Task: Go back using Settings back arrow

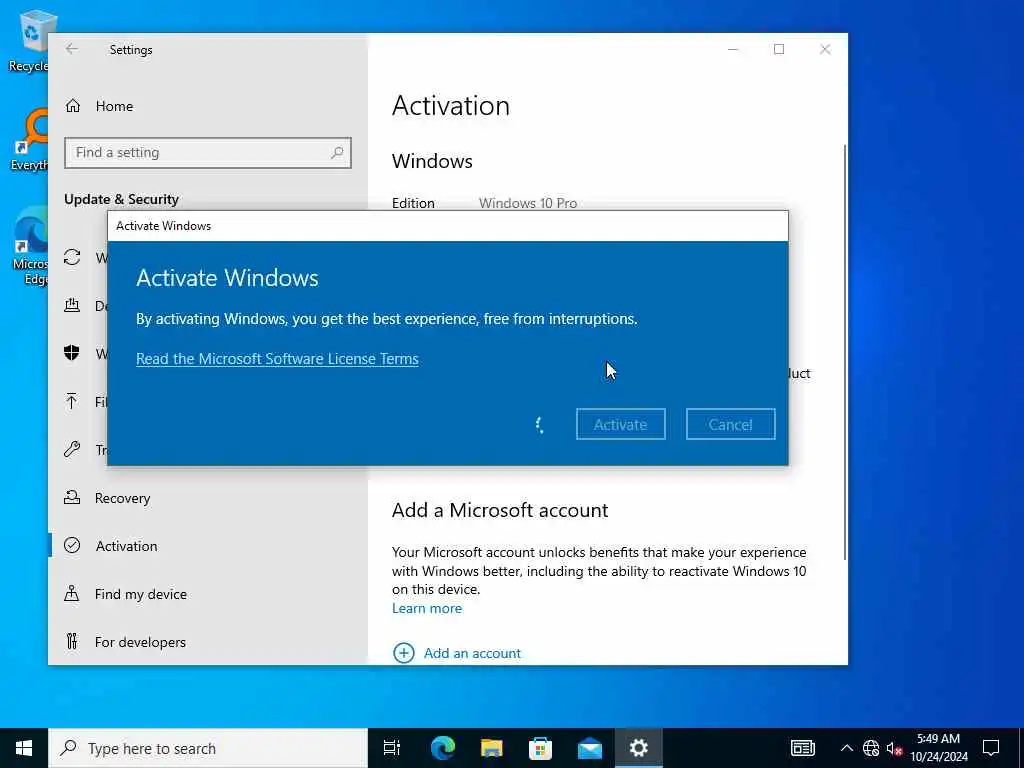Action: click(x=72, y=49)
